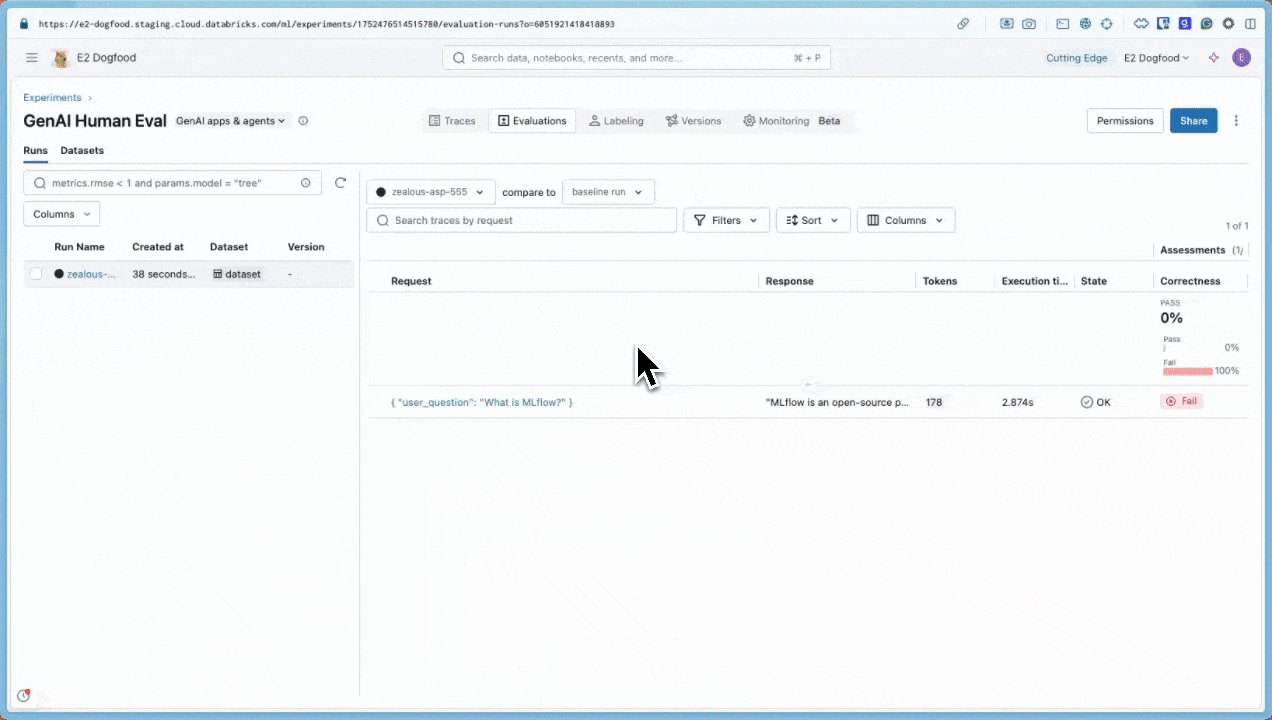Click the Response column header
The height and width of the screenshot is (720, 1272).
point(790,281)
